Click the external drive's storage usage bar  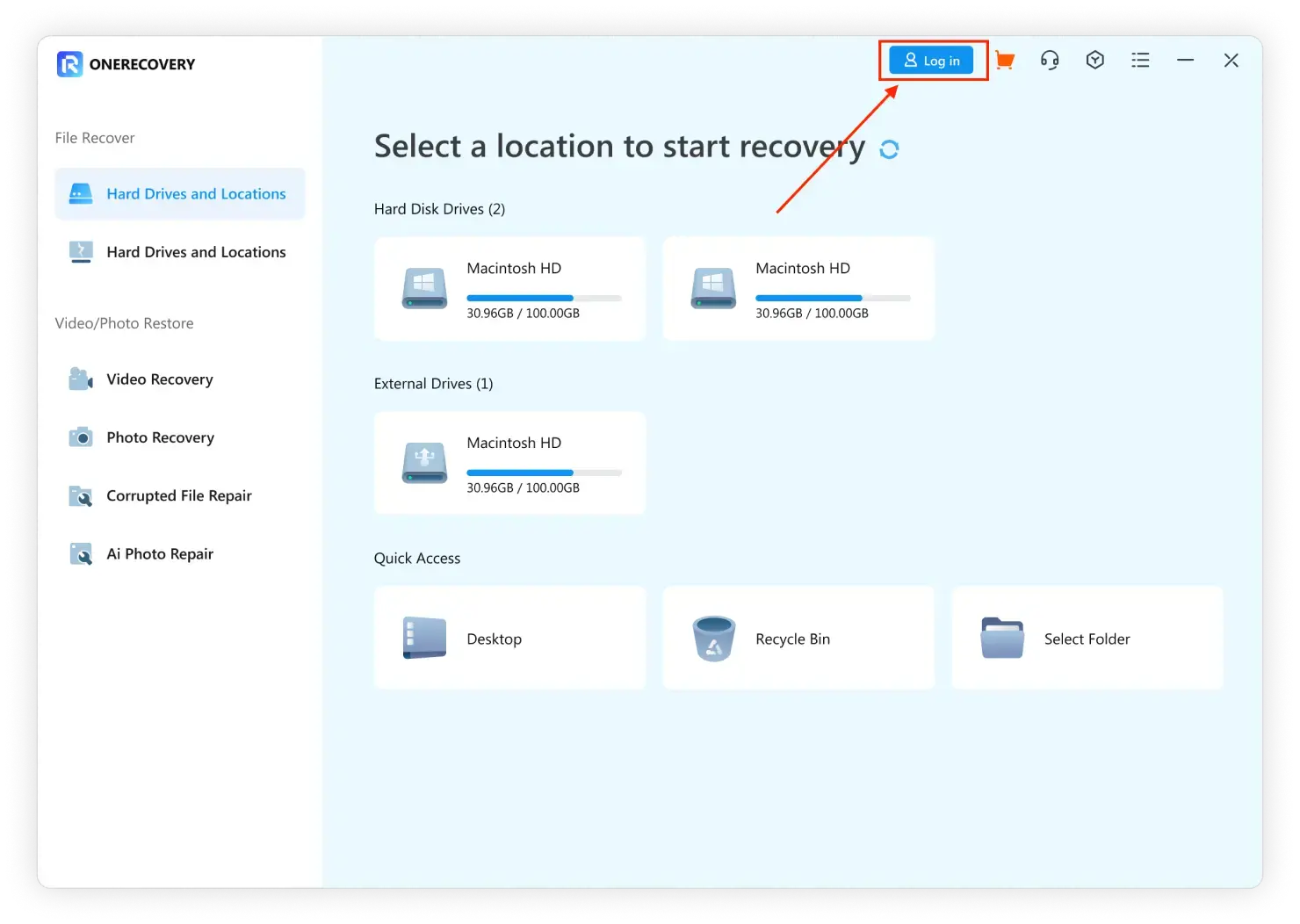pos(544,473)
